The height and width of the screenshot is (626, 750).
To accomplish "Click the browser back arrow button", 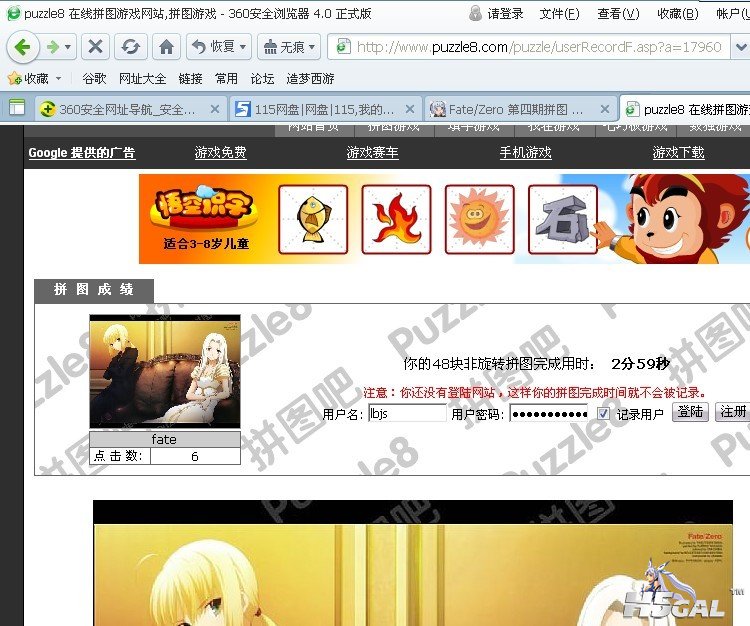I will point(22,47).
